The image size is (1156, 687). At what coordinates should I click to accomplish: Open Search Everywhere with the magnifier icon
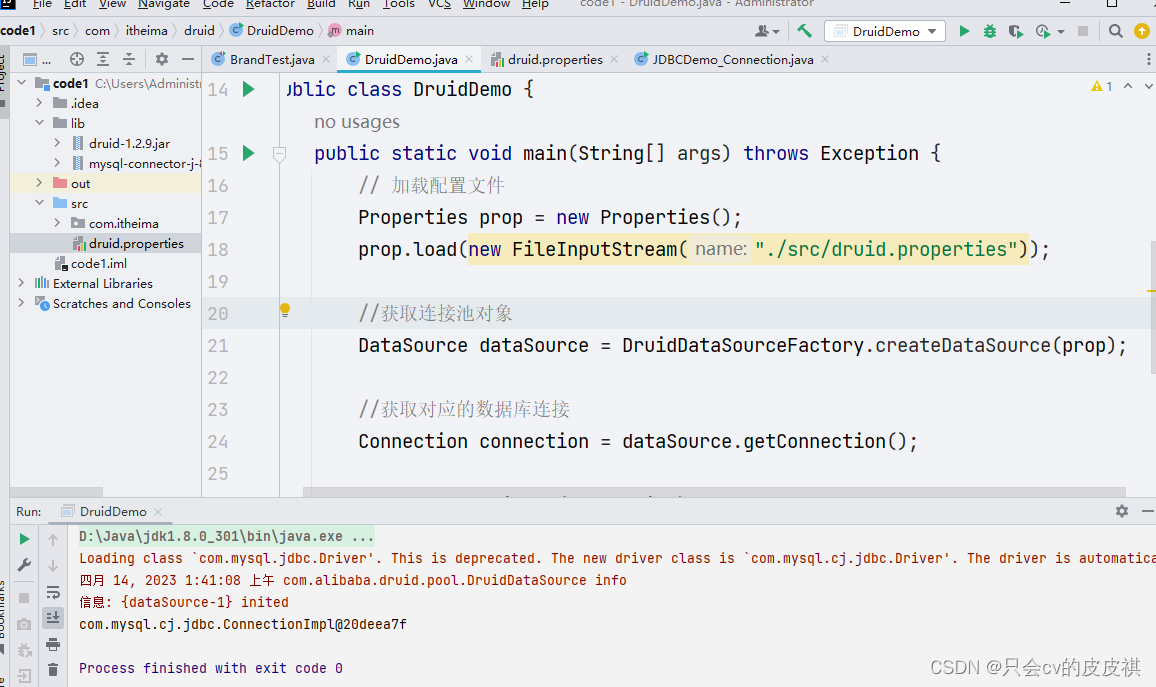pyautogui.click(x=1115, y=31)
